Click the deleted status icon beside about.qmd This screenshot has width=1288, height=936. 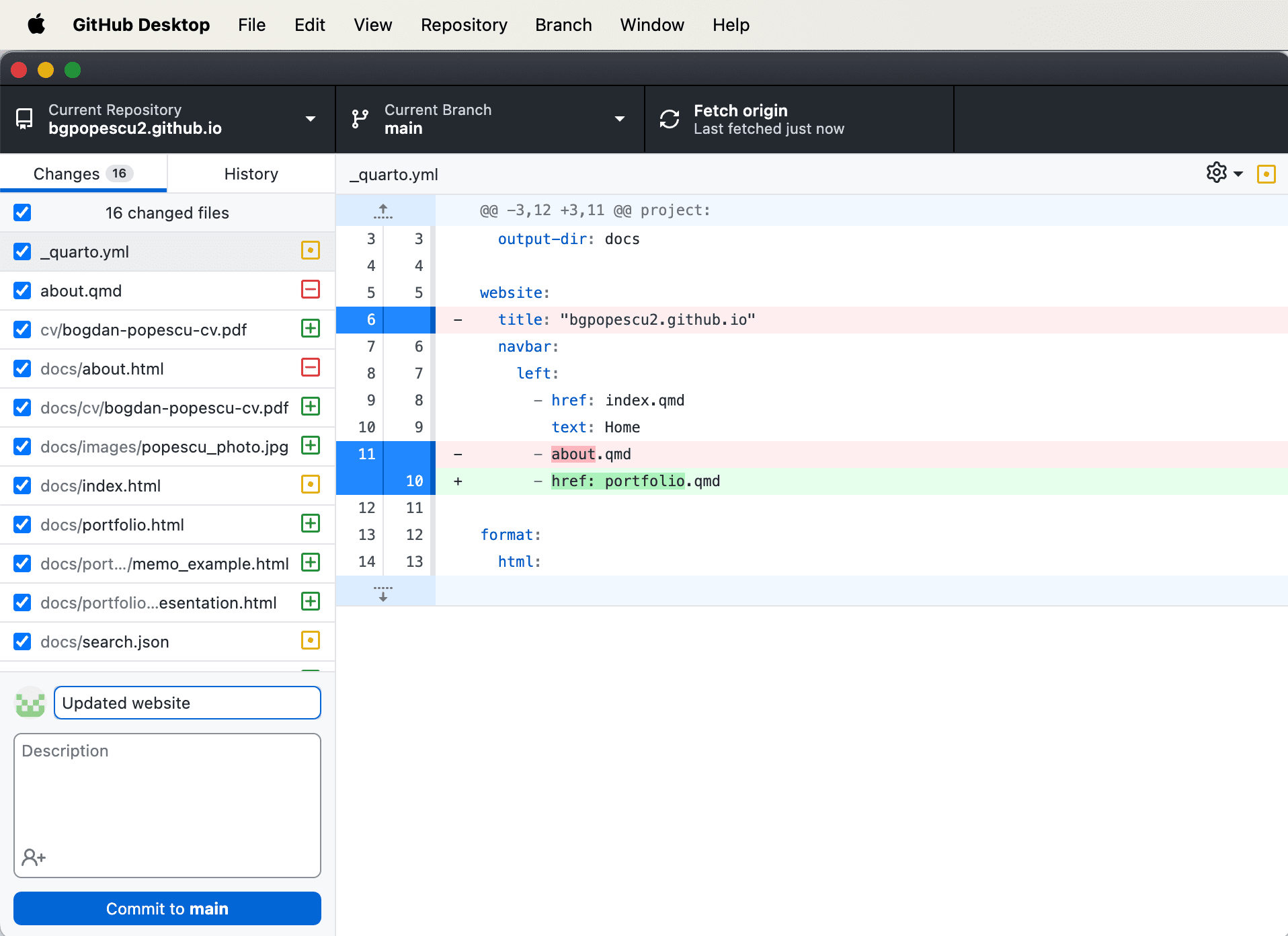(x=310, y=290)
